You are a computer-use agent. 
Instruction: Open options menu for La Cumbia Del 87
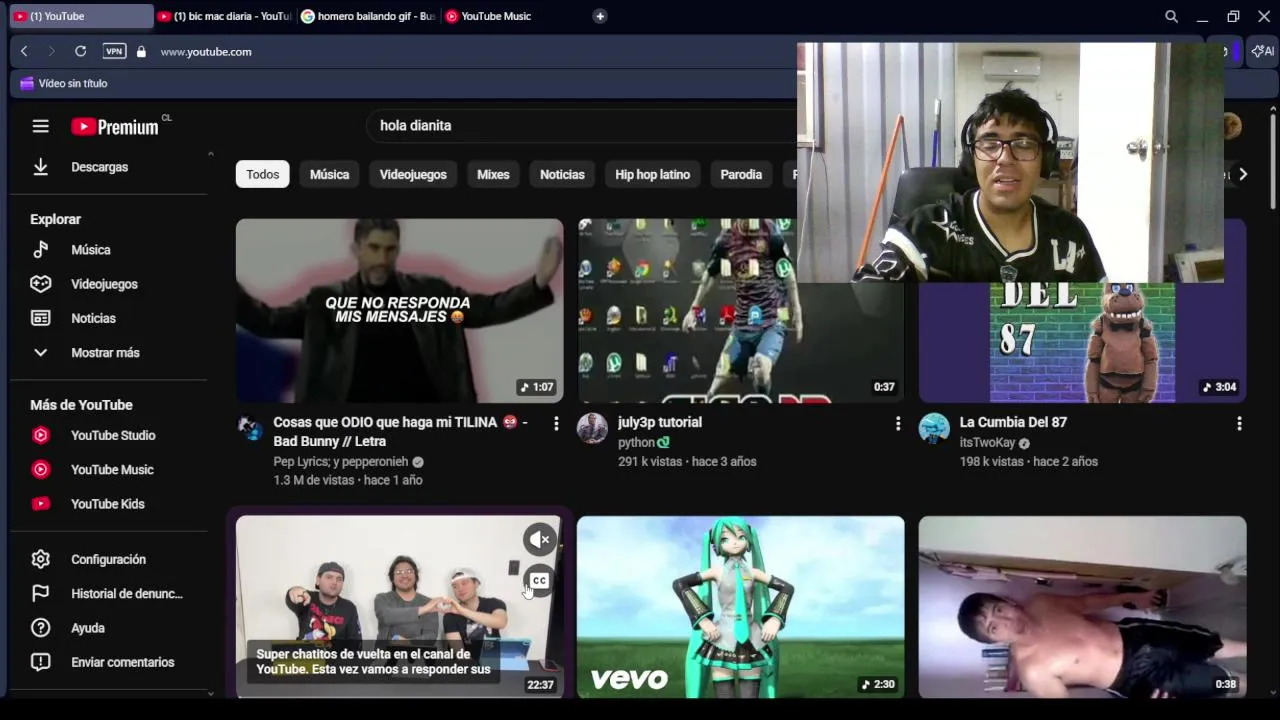(x=1239, y=424)
